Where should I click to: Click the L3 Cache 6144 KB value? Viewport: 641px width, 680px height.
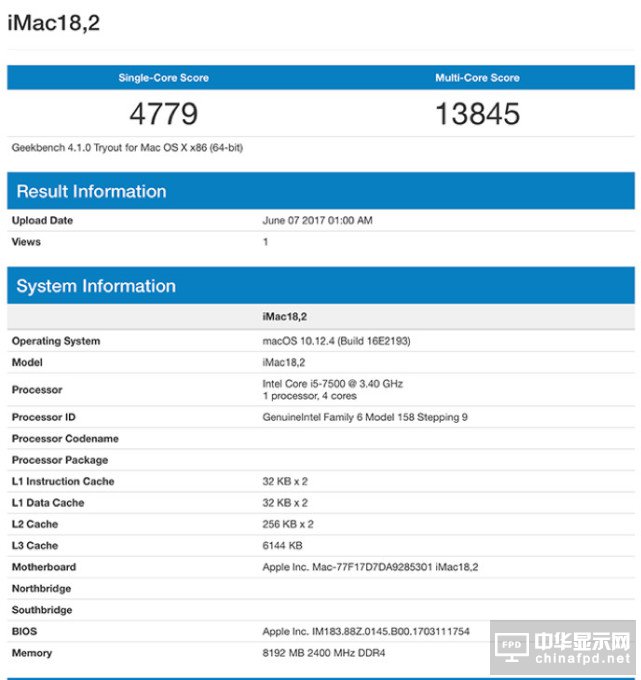282,546
